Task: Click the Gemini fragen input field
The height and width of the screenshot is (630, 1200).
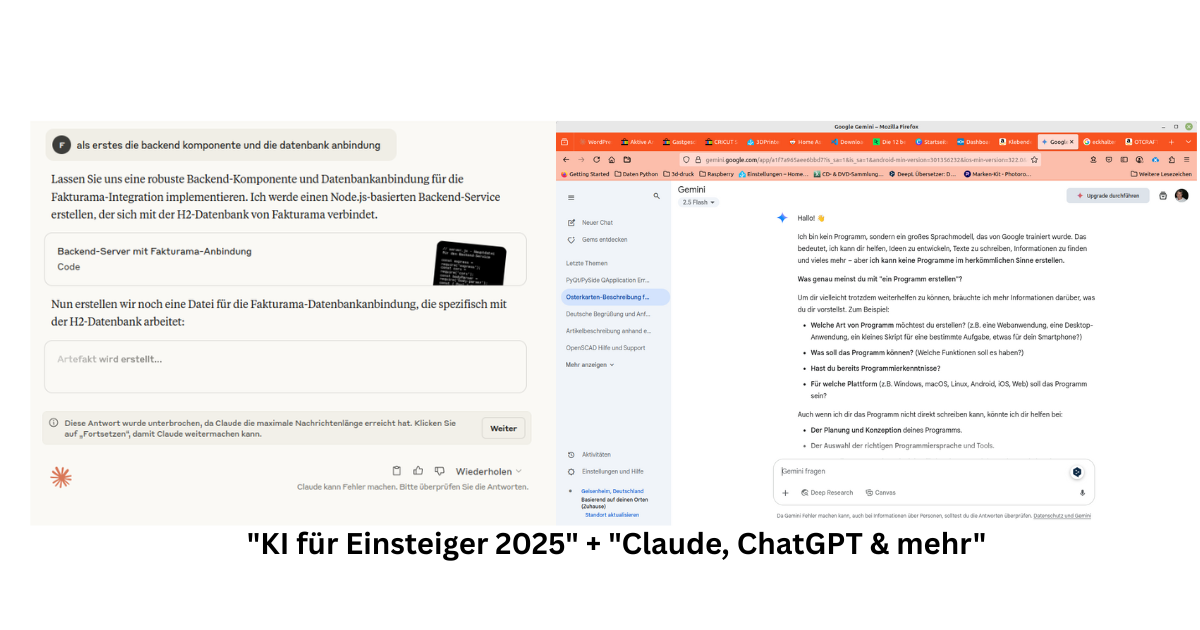Action: (920, 470)
